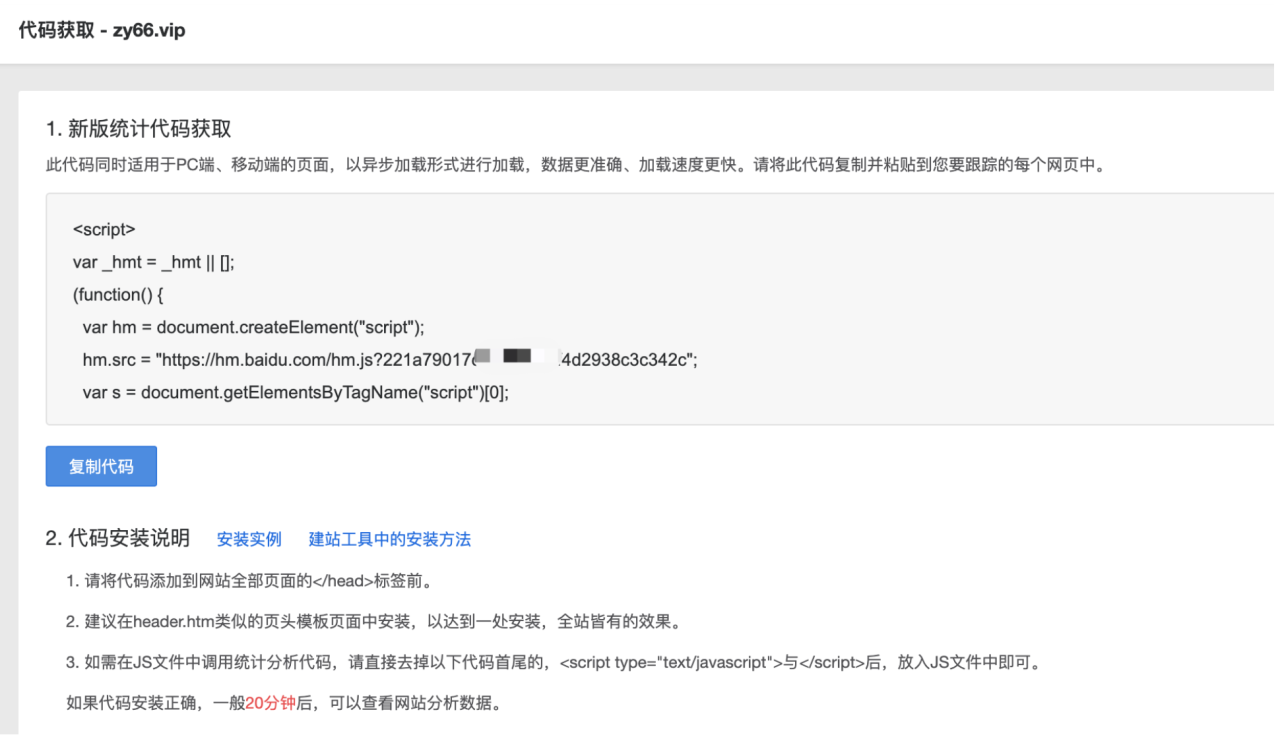
Task: Click the heading 2. 代码安装说明
Action: point(118,538)
